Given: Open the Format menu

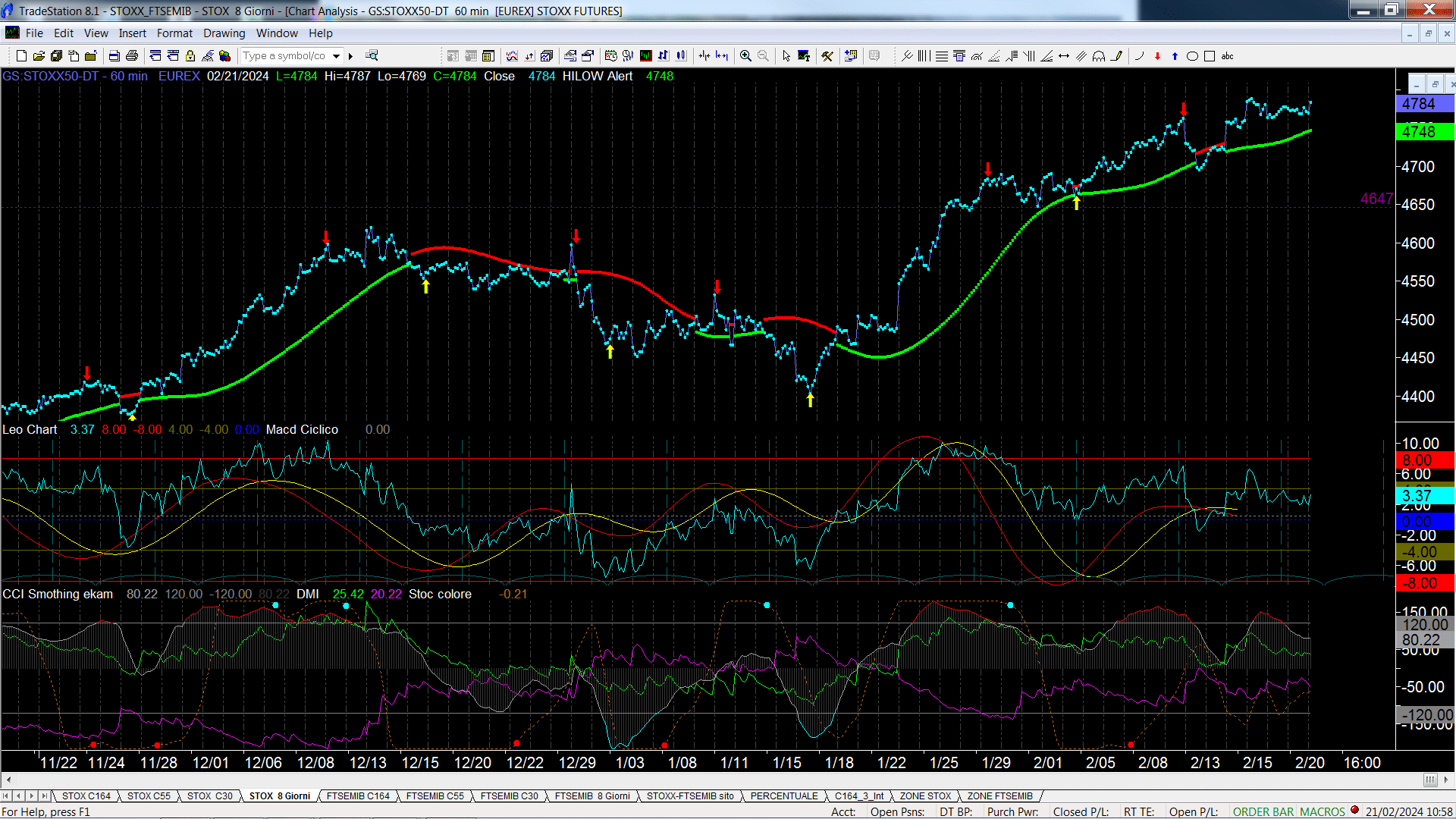Looking at the screenshot, I should (x=174, y=33).
